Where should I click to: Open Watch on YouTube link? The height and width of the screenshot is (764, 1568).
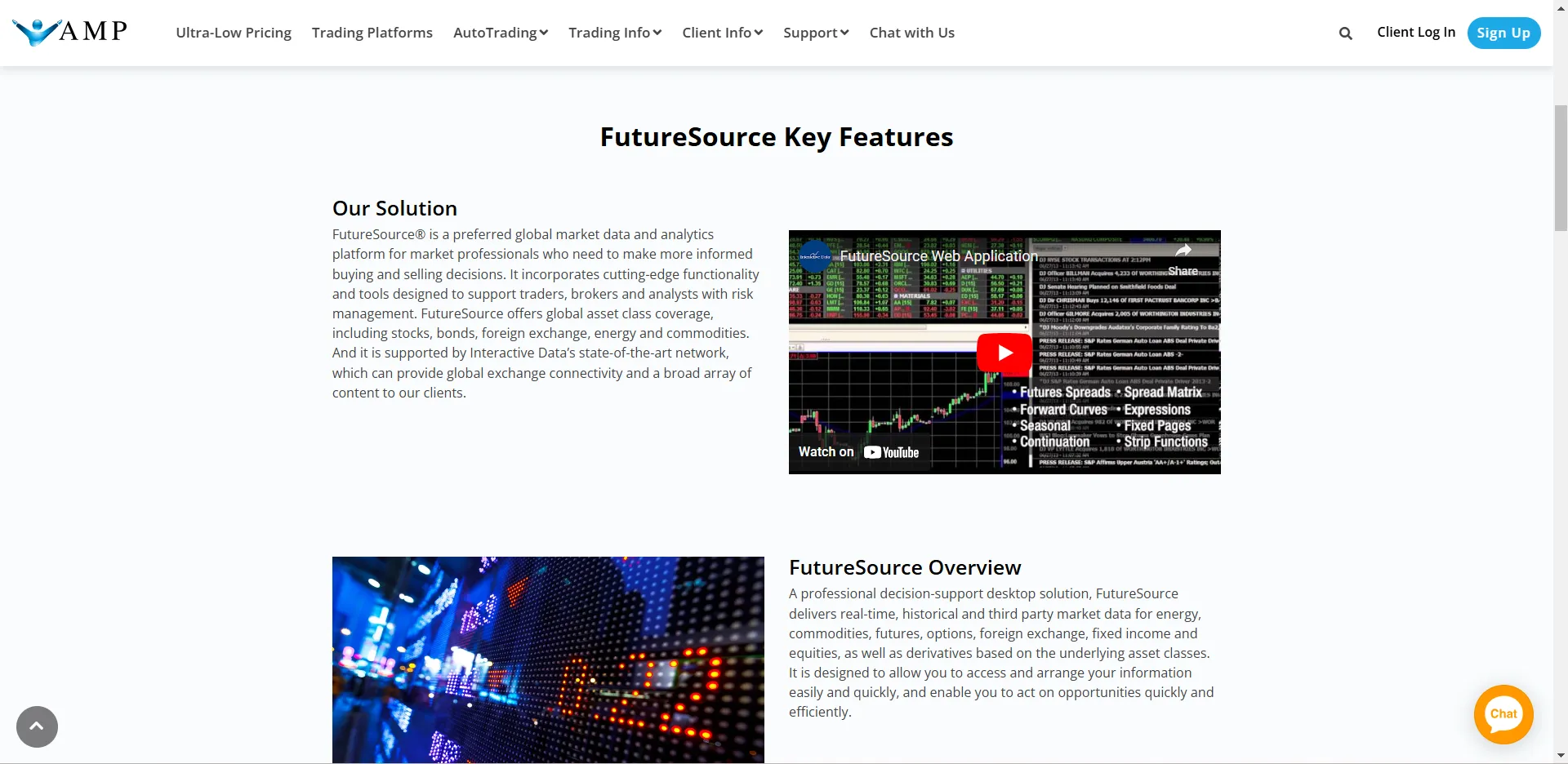(x=859, y=452)
